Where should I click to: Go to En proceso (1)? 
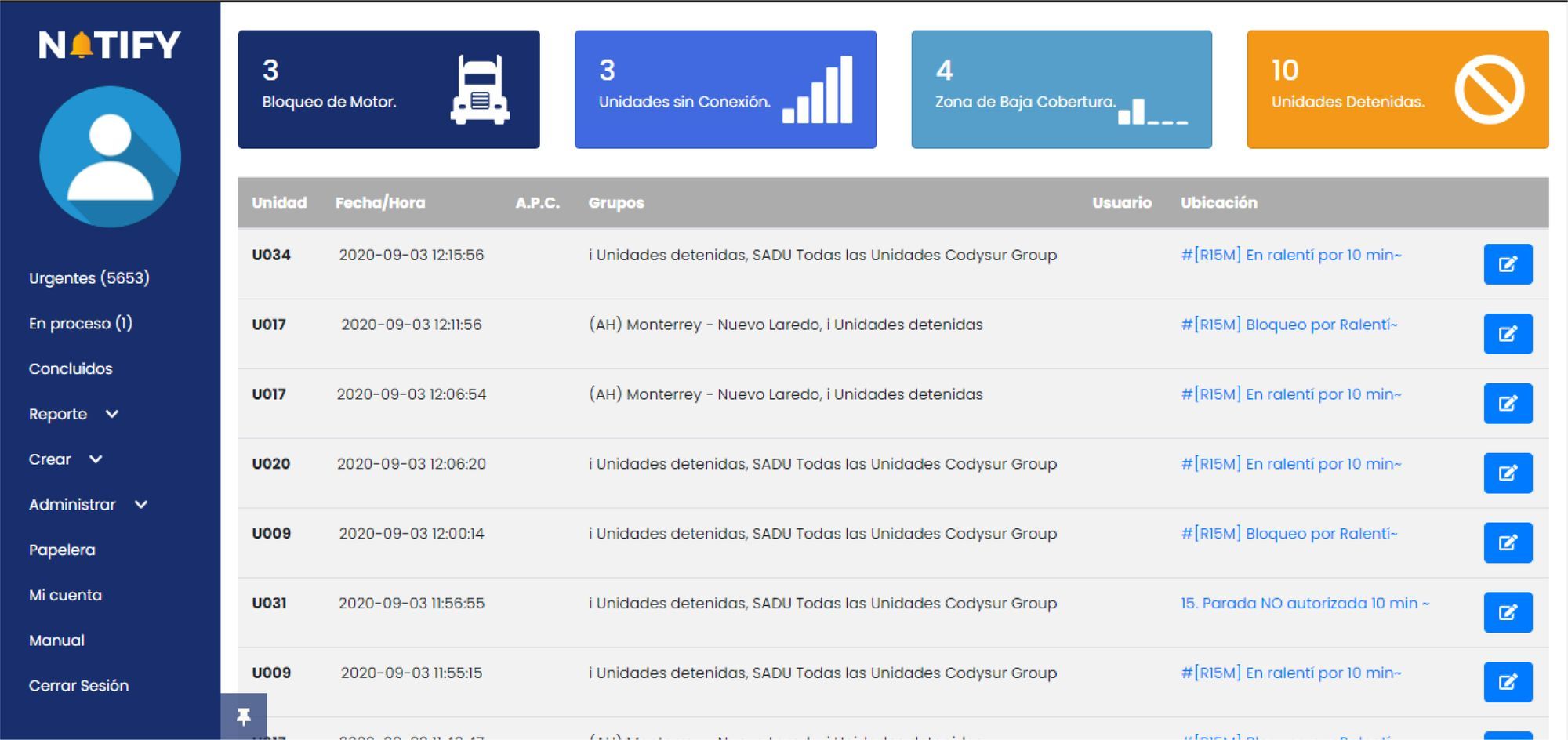(80, 324)
